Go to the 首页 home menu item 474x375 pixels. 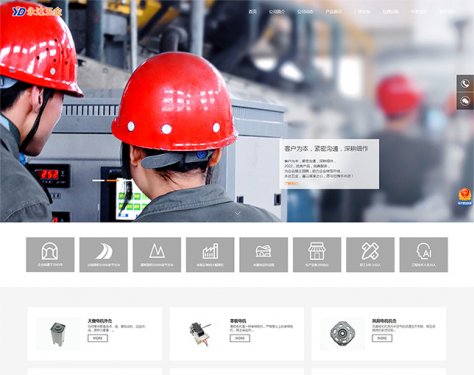pyautogui.click(x=253, y=12)
